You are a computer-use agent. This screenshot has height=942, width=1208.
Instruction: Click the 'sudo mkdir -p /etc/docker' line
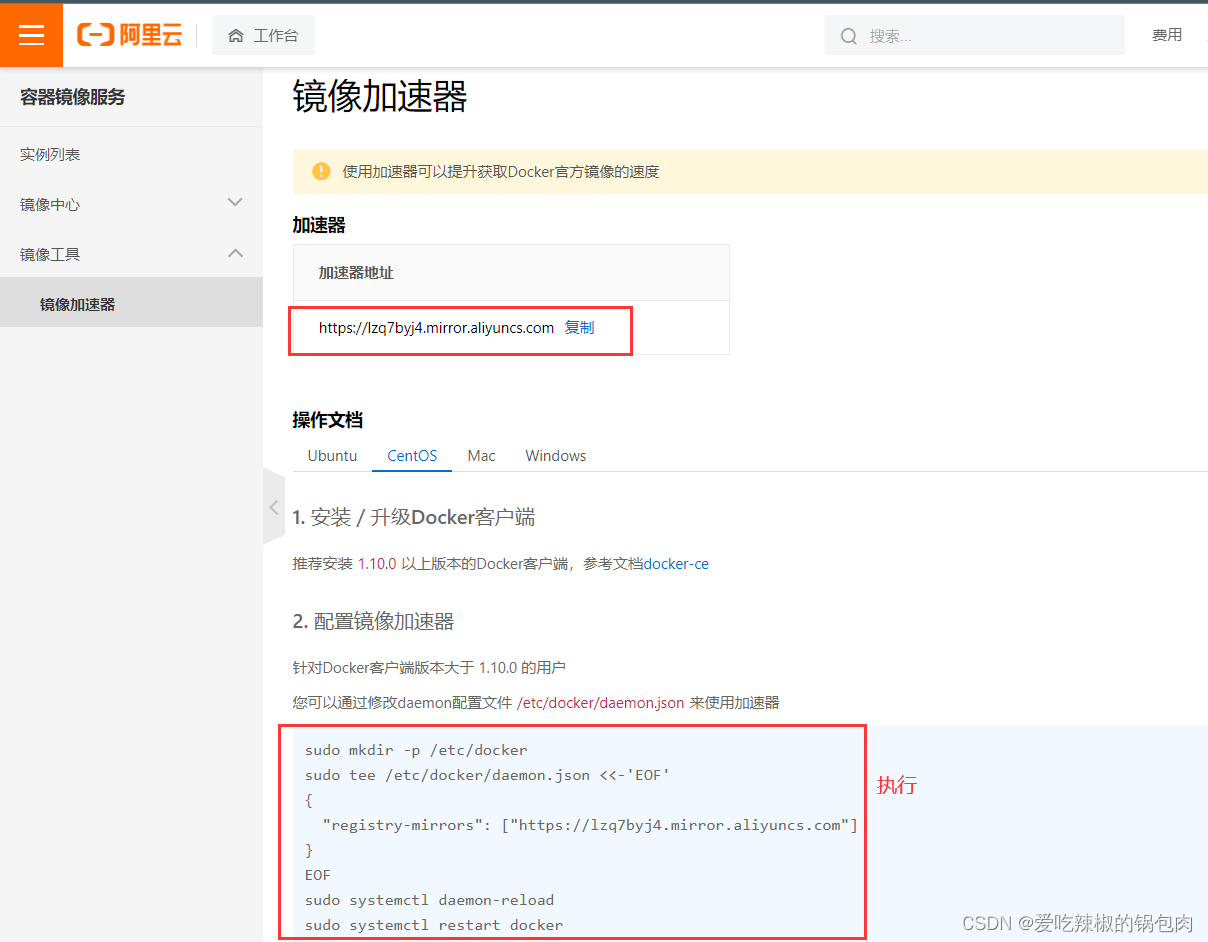(416, 749)
